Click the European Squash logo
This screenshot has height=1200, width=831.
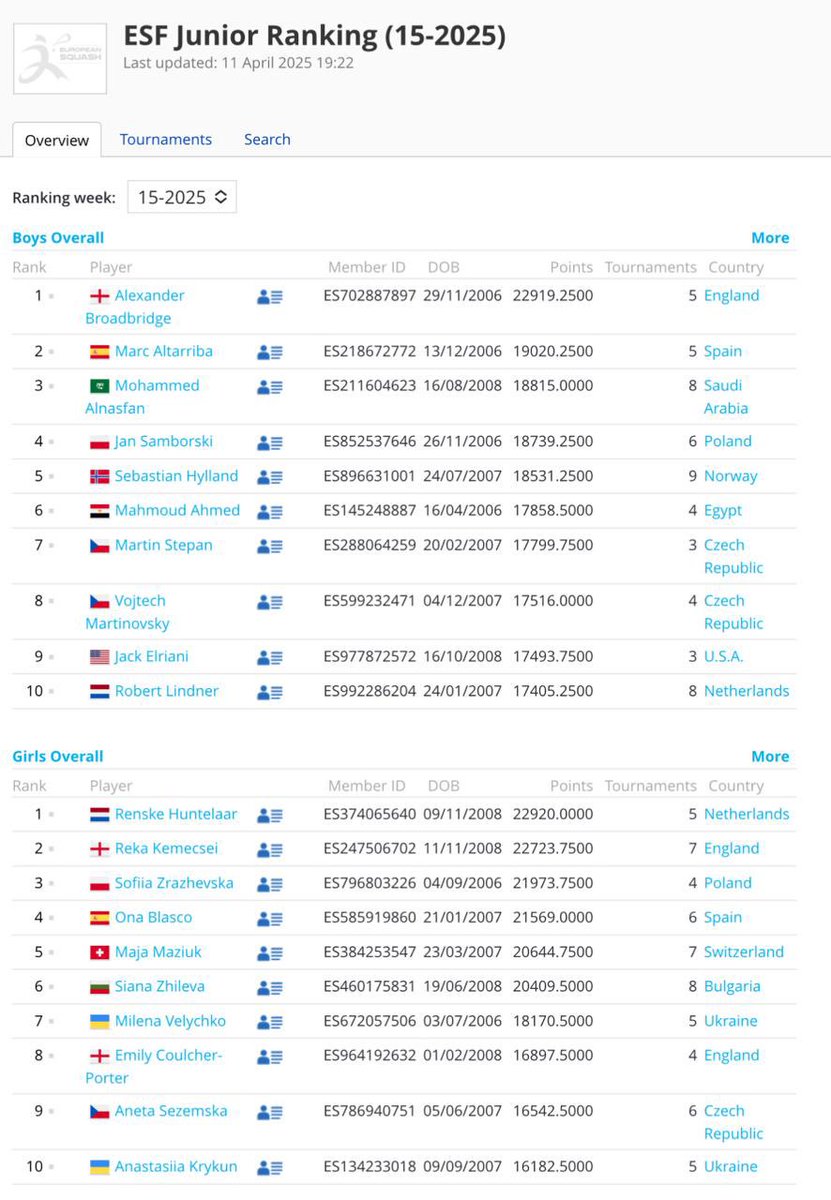pos(60,58)
